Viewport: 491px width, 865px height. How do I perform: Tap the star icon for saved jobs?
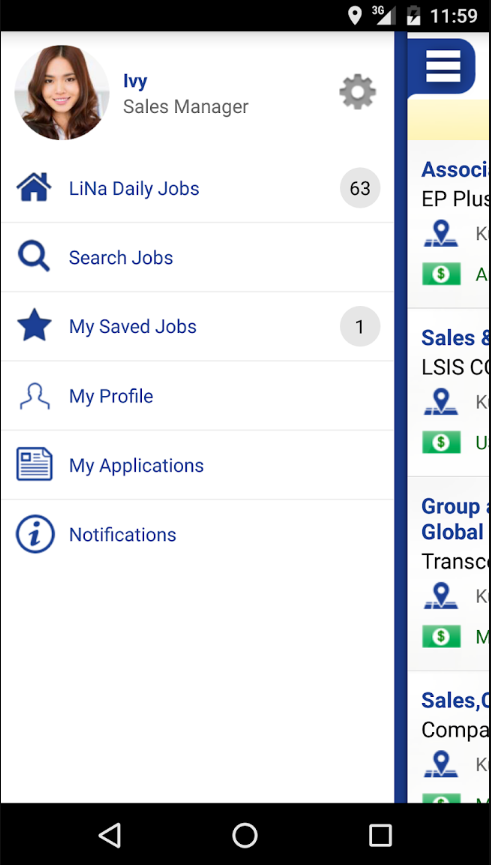[34, 325]
